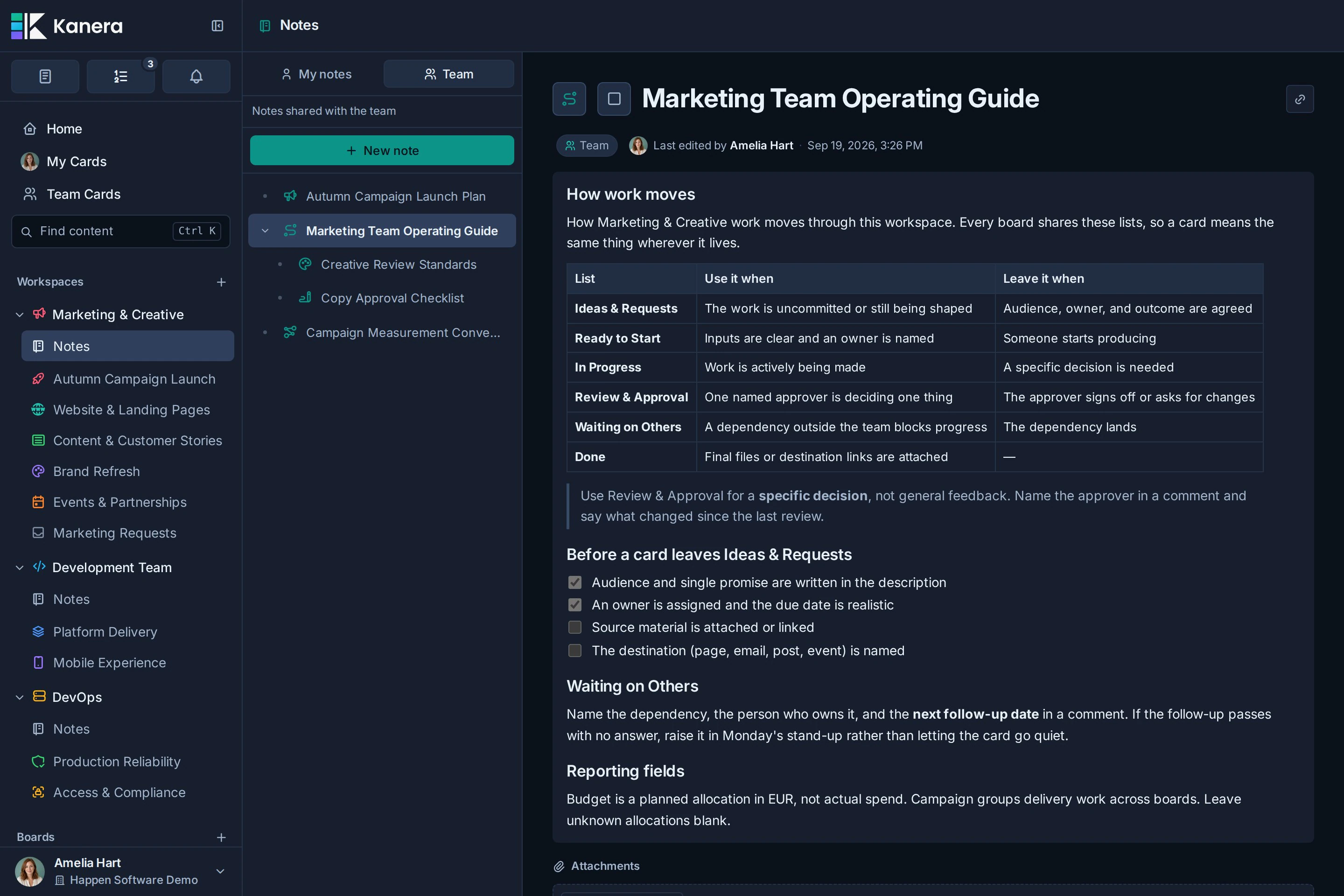
Task: Open Team Cards
Action: click(x=120, y=194)
